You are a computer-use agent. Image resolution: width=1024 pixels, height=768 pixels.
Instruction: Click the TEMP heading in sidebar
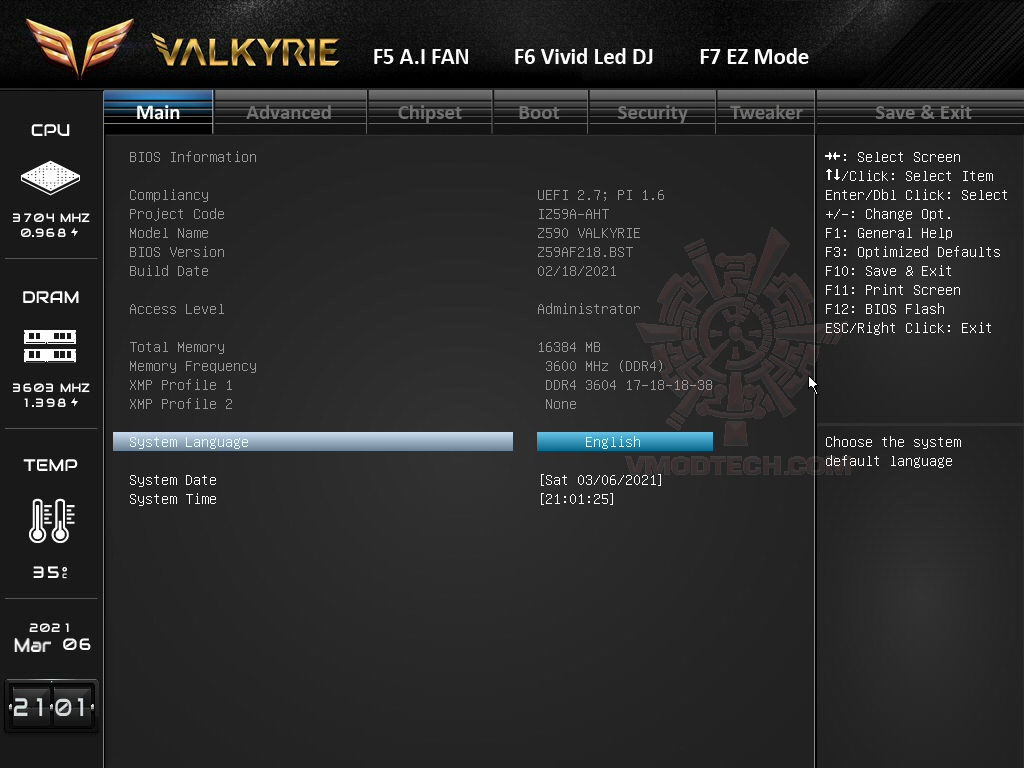tap(50, 465)
